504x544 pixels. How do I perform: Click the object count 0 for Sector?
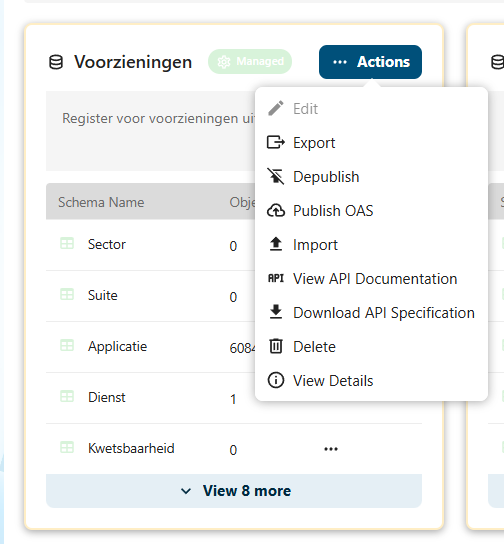tap(233, 246)
